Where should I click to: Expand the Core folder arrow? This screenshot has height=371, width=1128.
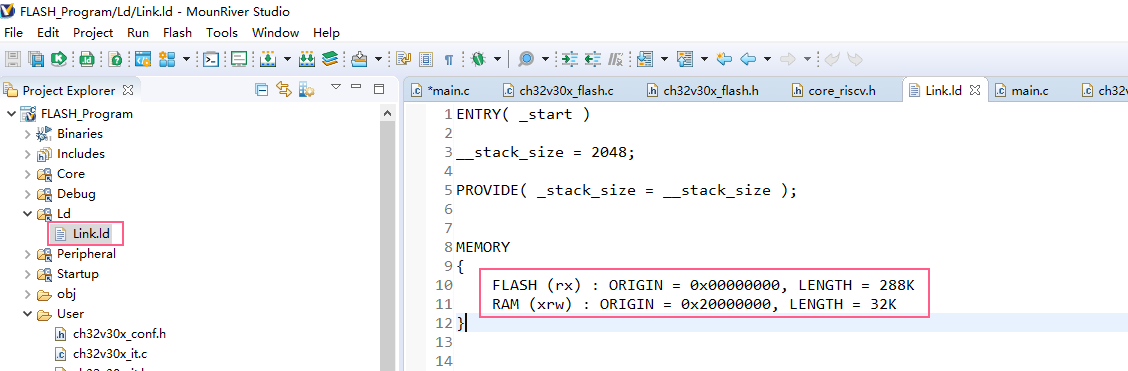click(x=27, y=174)
